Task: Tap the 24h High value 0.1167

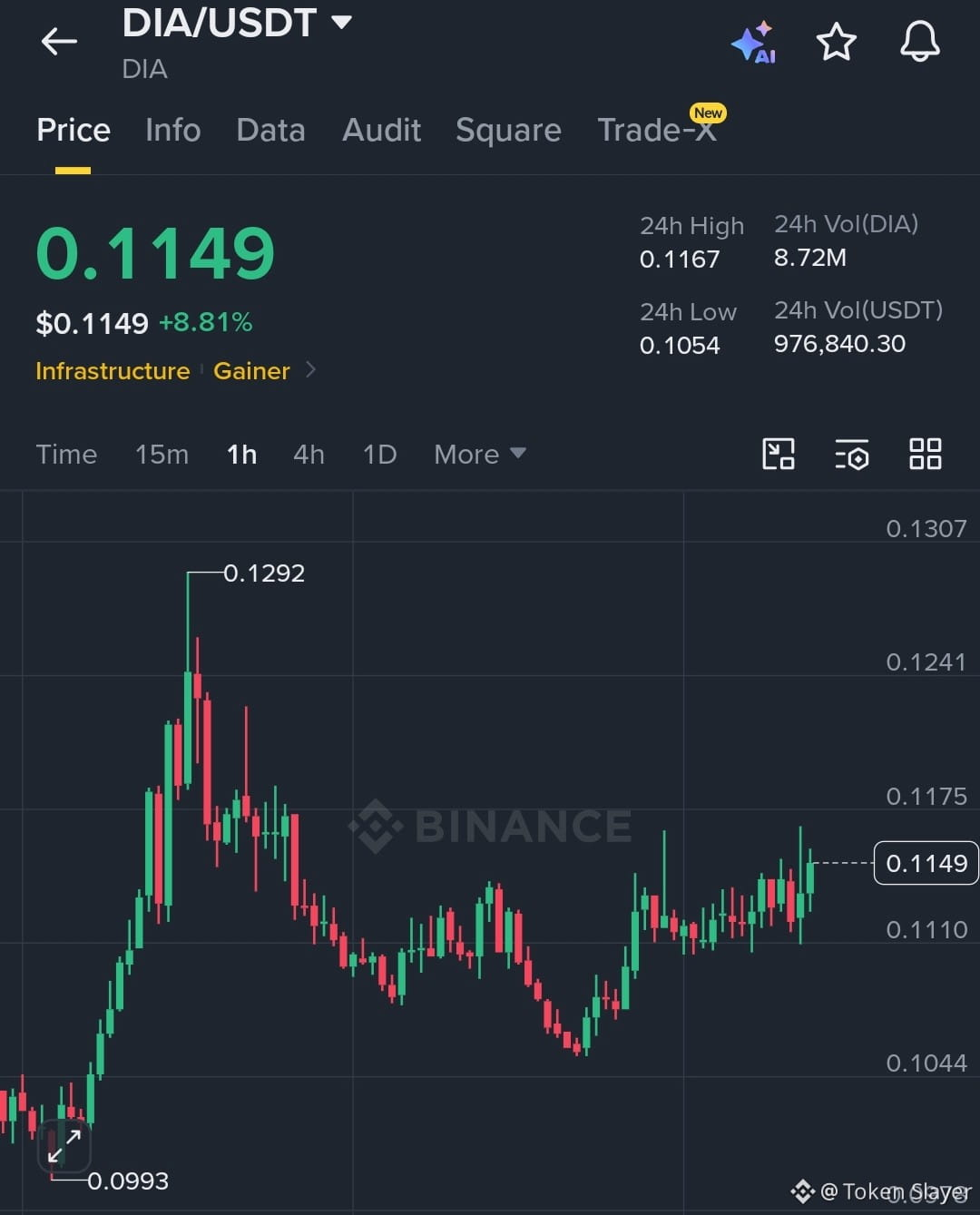Action: pos(680,260)
